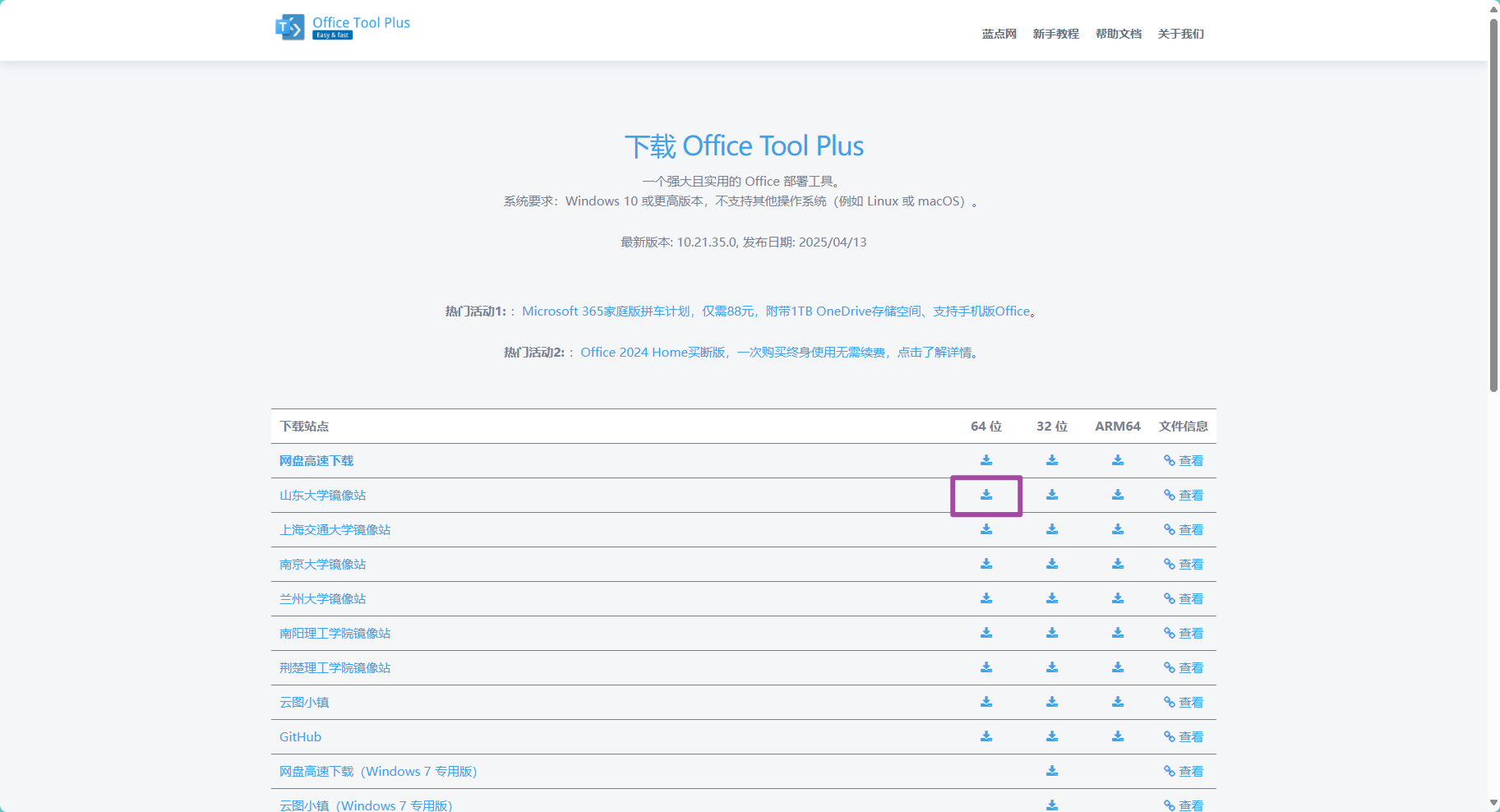Open 兰州大学镜像站 link

point(323,599)
